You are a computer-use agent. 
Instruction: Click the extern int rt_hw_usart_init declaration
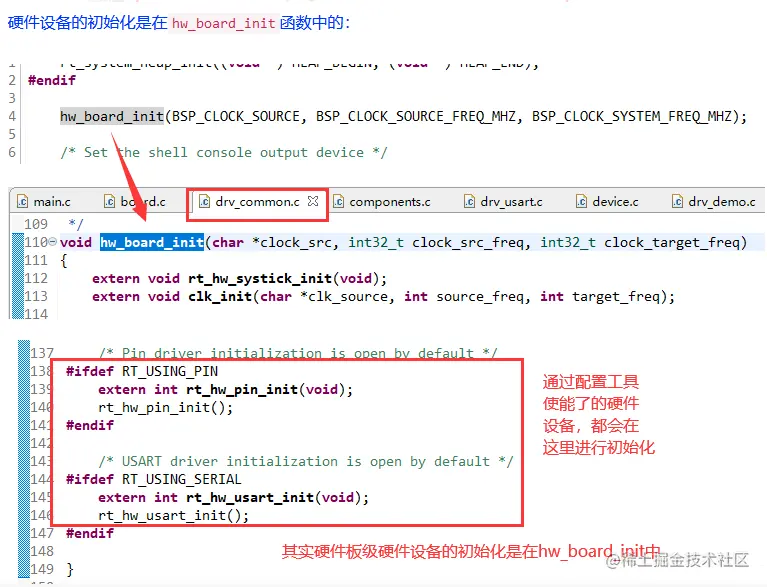pyautogui.click(x=233, y=497)
